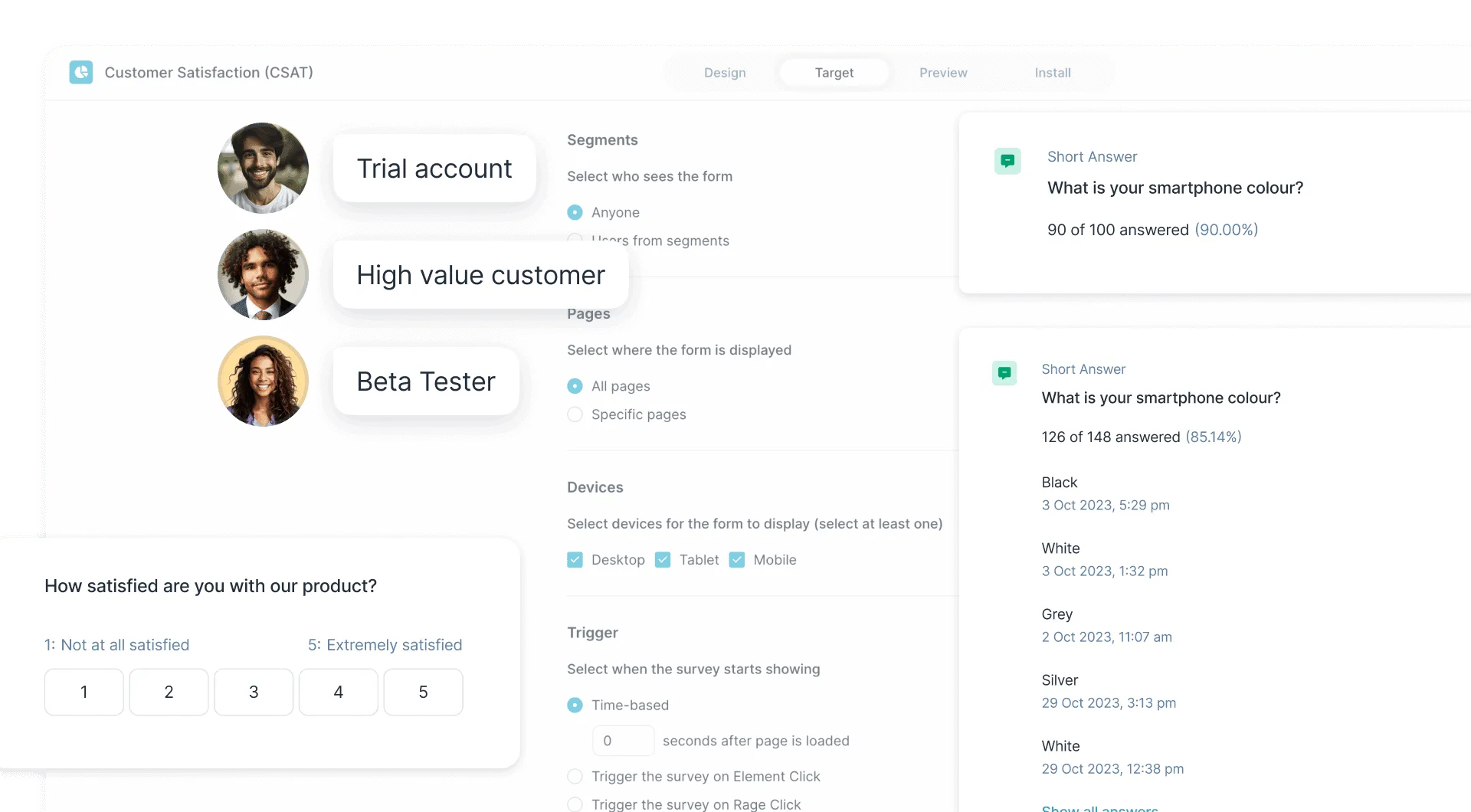Image resolution: width=1471 pixels, height=812 pixels.
Task: Uncheck the Mobile device checkbox
Action: coord(736,560)
